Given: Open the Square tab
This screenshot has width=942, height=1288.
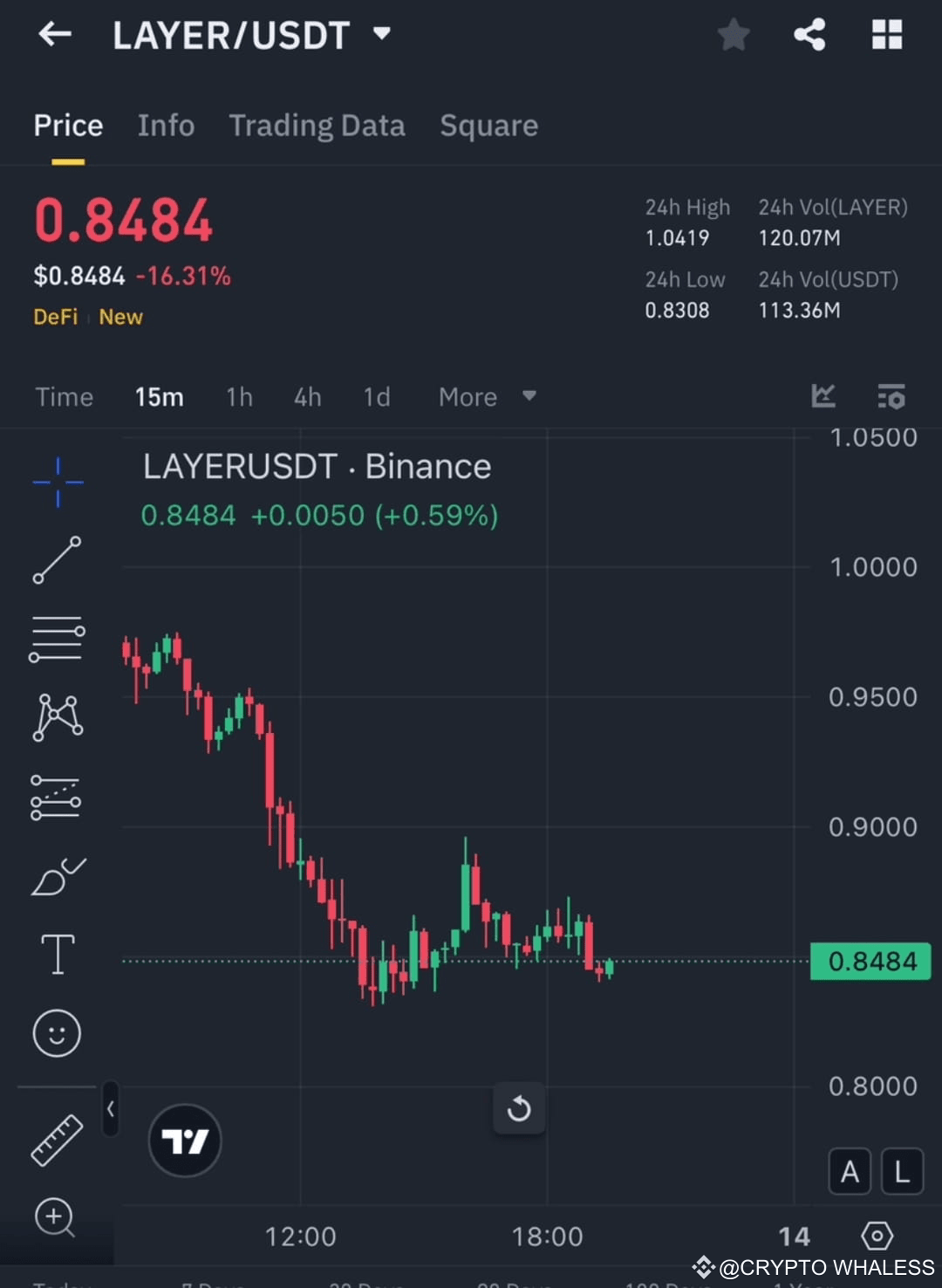Looking at the screenshot, I should point(489,126).
